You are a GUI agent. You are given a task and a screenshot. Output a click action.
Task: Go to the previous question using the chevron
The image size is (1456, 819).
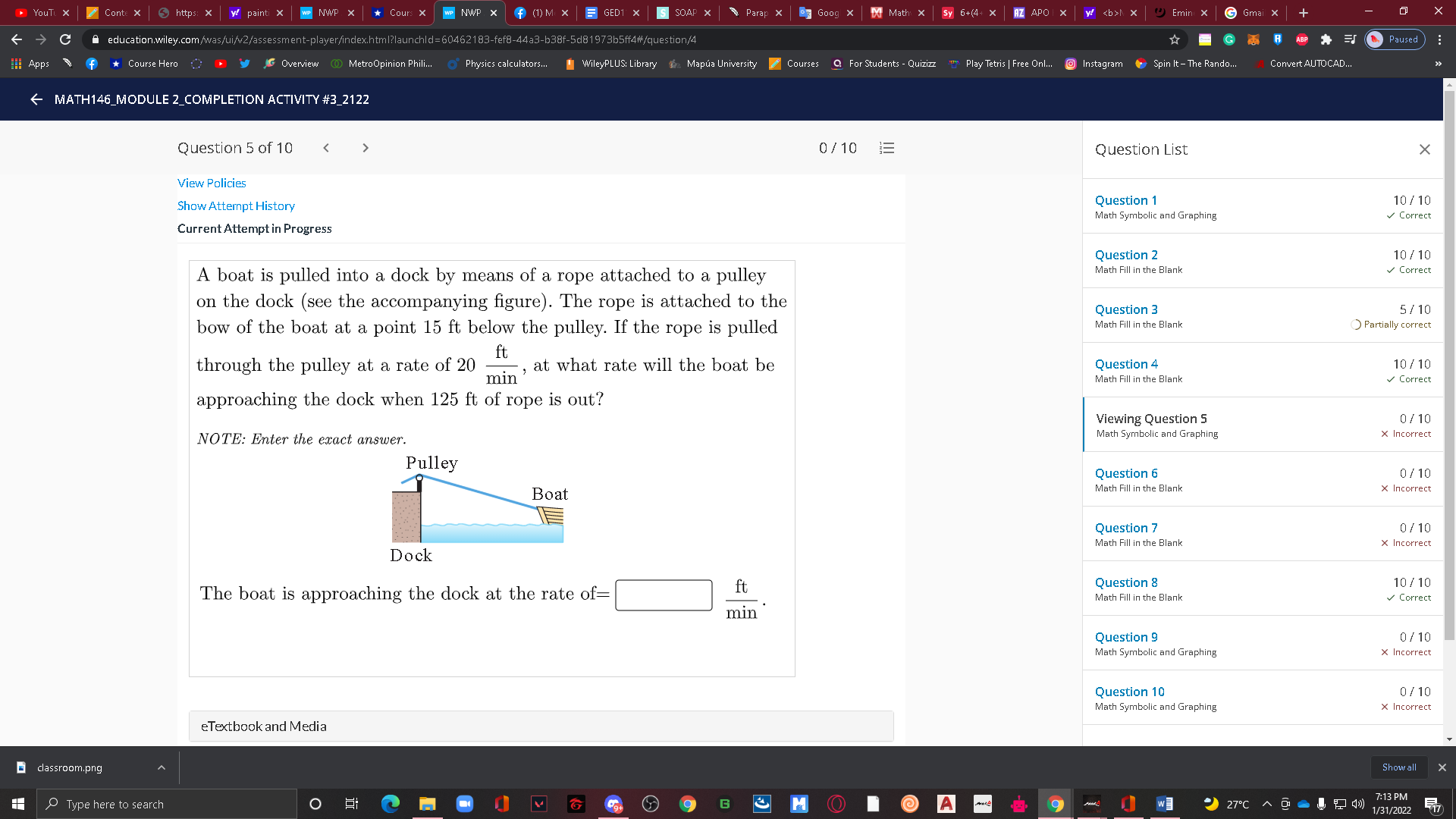click(326, 148)
